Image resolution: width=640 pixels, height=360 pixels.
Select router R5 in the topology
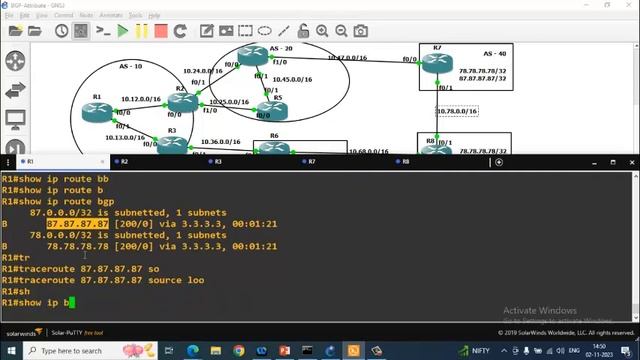(x=272, y=110)
